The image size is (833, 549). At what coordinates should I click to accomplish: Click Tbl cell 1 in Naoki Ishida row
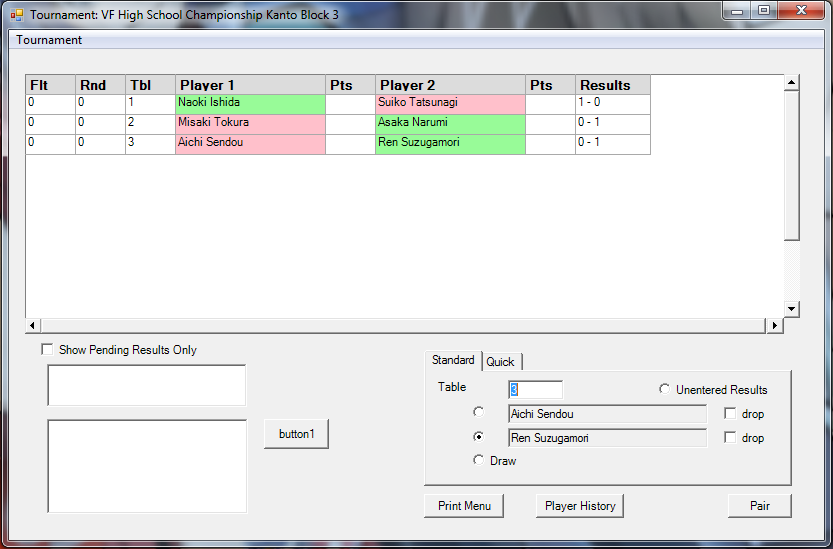coord(150,105)
